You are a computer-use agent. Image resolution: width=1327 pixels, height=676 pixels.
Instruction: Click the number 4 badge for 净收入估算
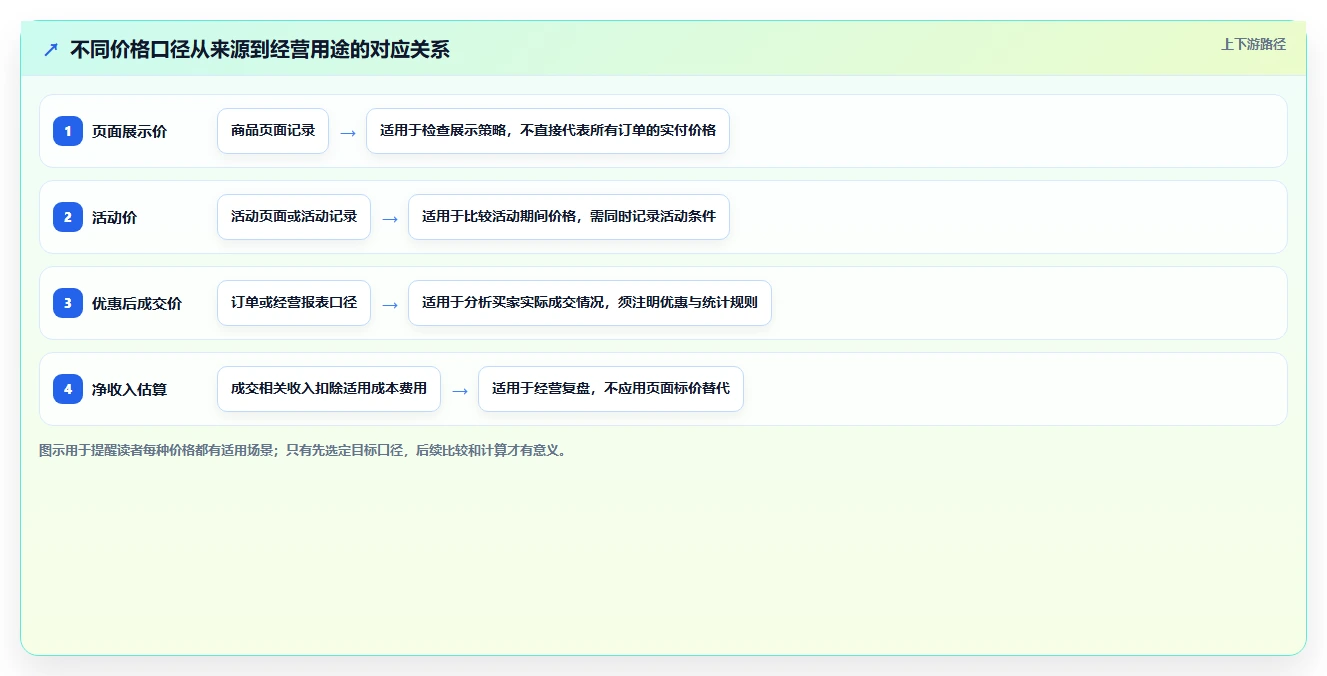(x=68, y=389)
